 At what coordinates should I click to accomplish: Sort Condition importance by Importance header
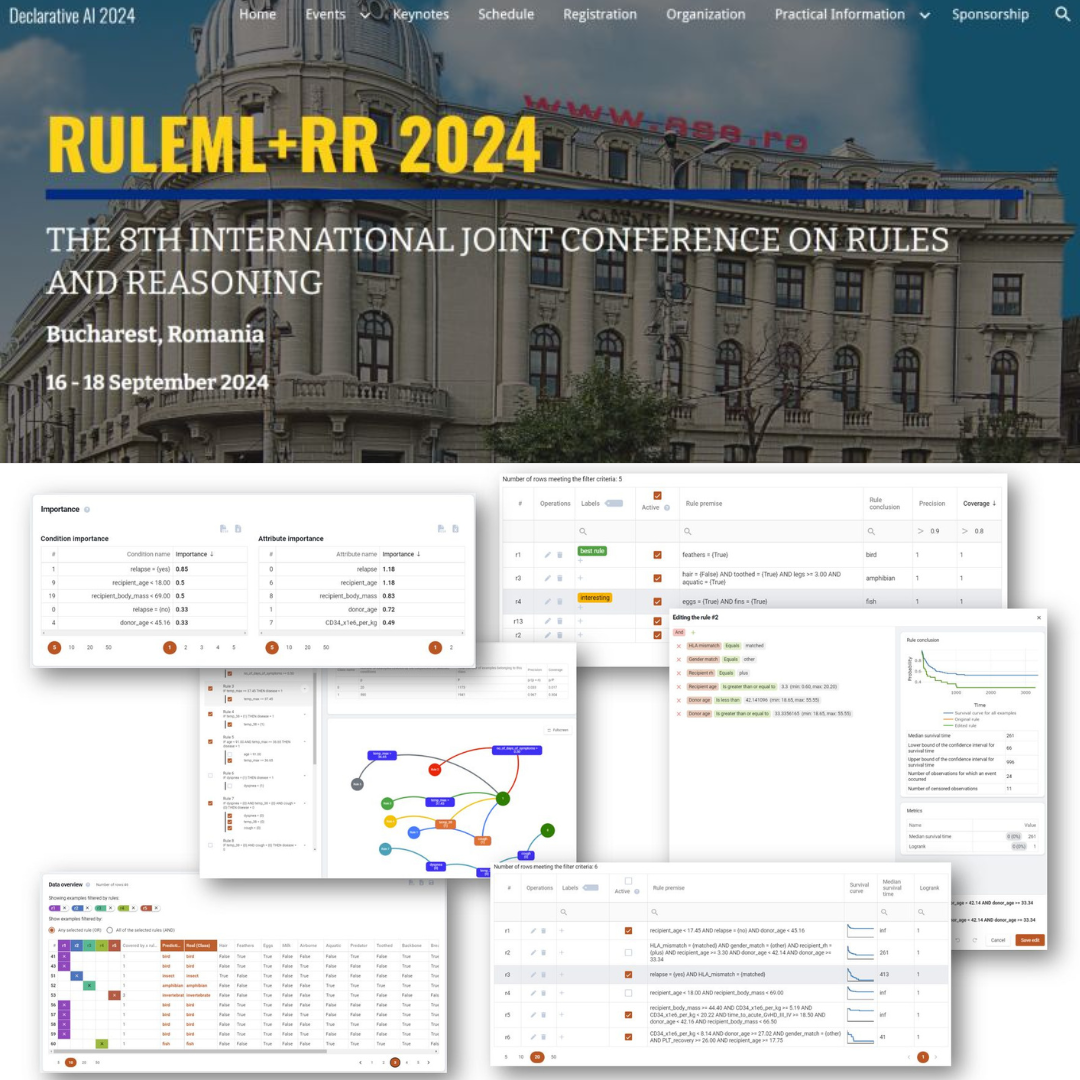coord(194,554)
